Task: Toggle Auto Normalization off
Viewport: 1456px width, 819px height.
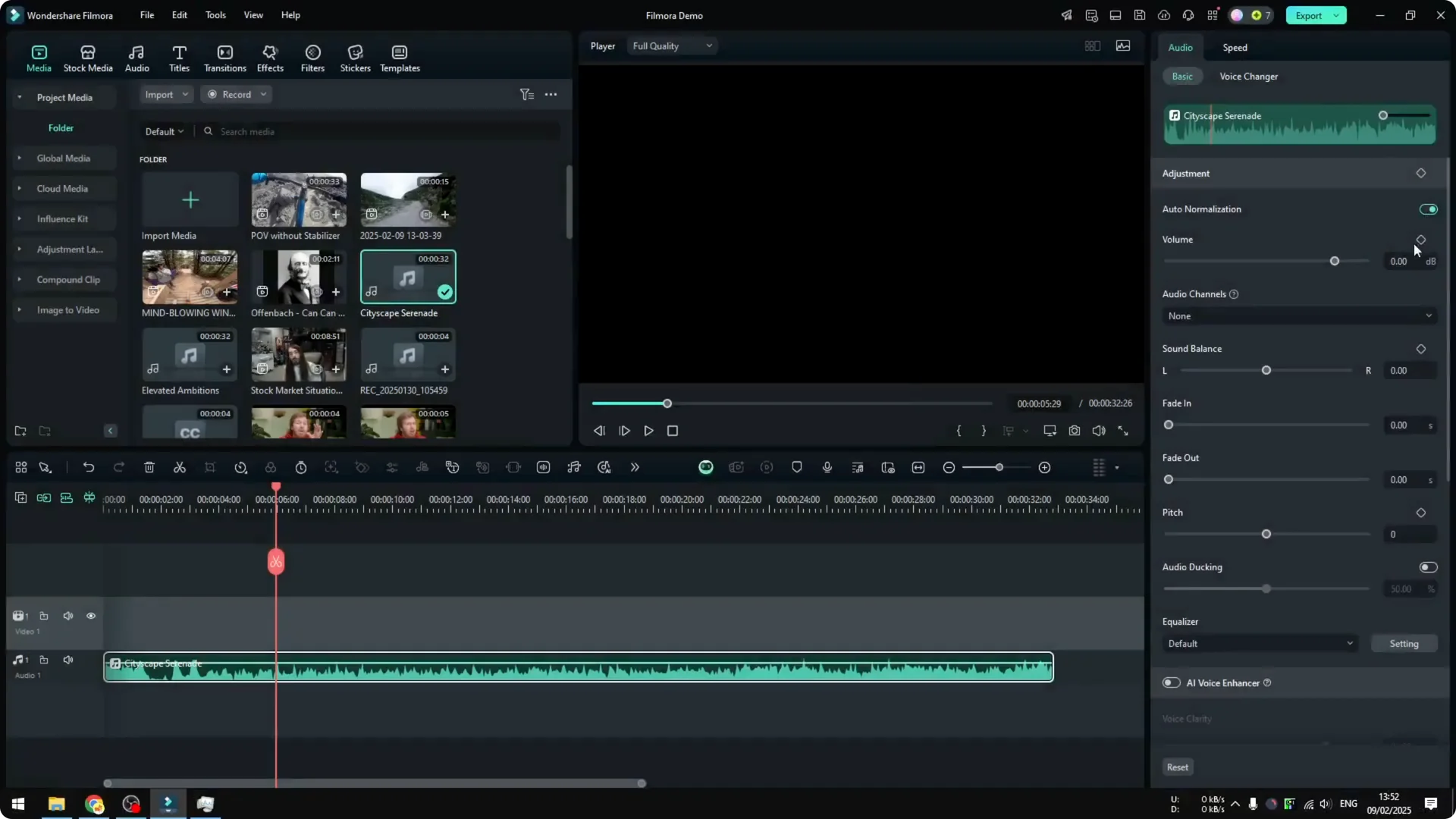Action: [1428, 209]
